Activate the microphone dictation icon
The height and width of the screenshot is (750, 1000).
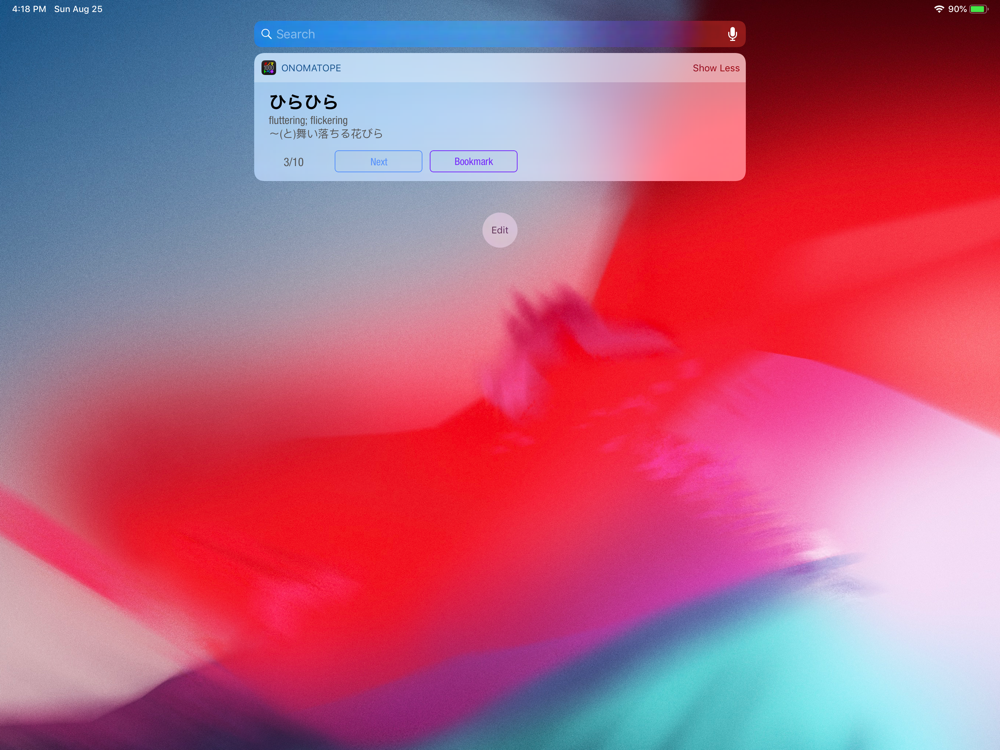point(732,34)
